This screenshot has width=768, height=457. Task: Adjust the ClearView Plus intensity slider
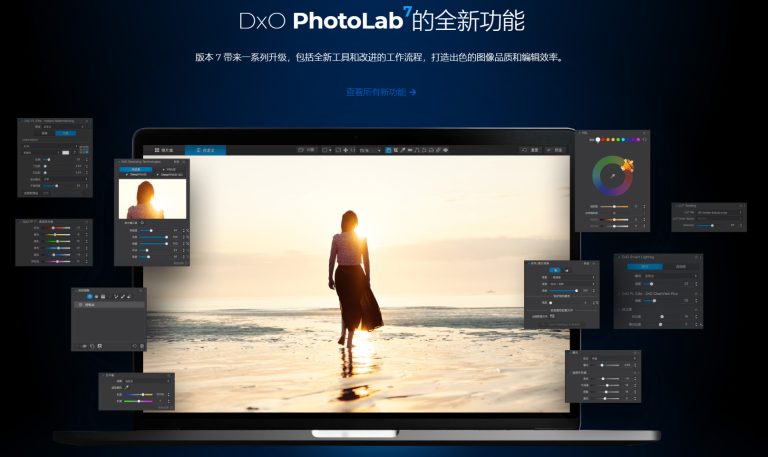654,300
